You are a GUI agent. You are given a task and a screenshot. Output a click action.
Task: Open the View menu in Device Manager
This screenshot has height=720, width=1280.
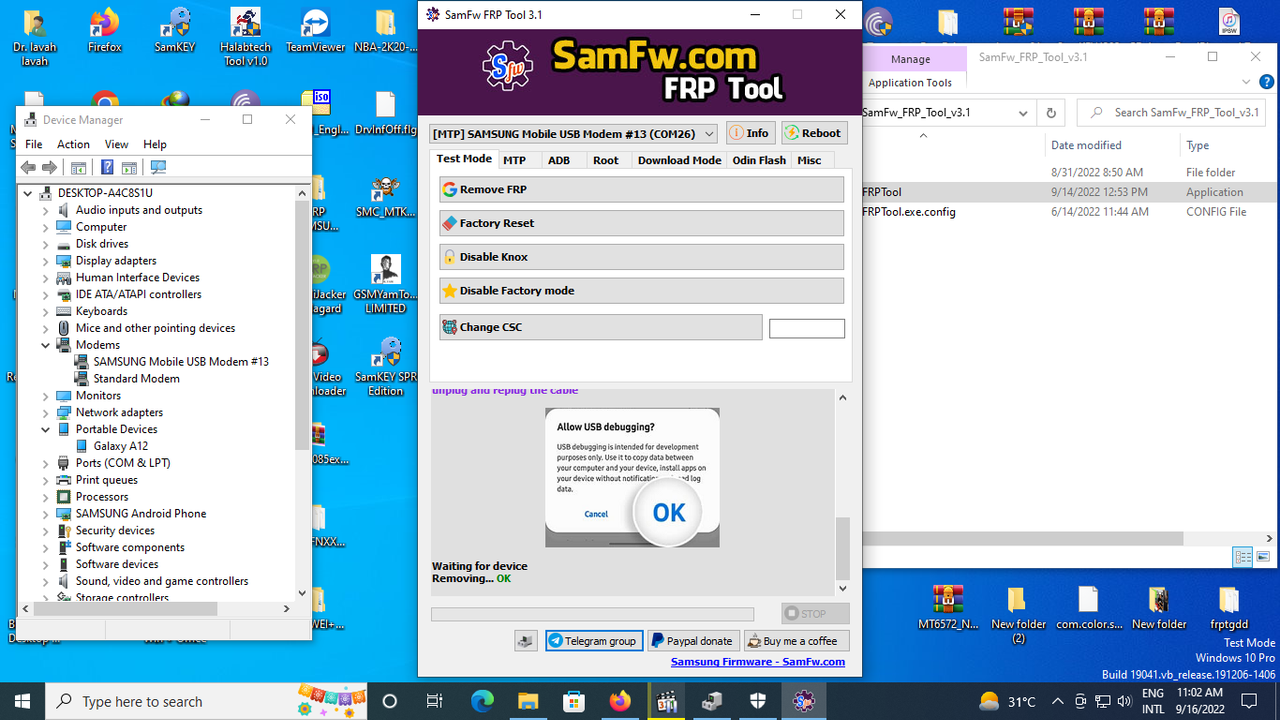click(x=117, y=144)
